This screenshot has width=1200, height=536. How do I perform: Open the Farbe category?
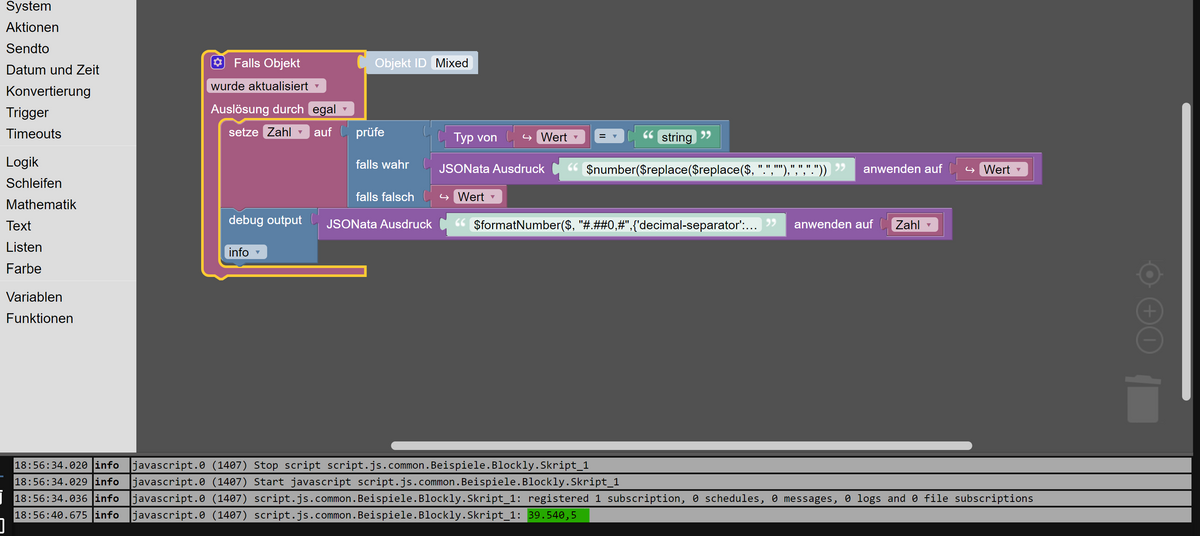[x=24, y=268]
